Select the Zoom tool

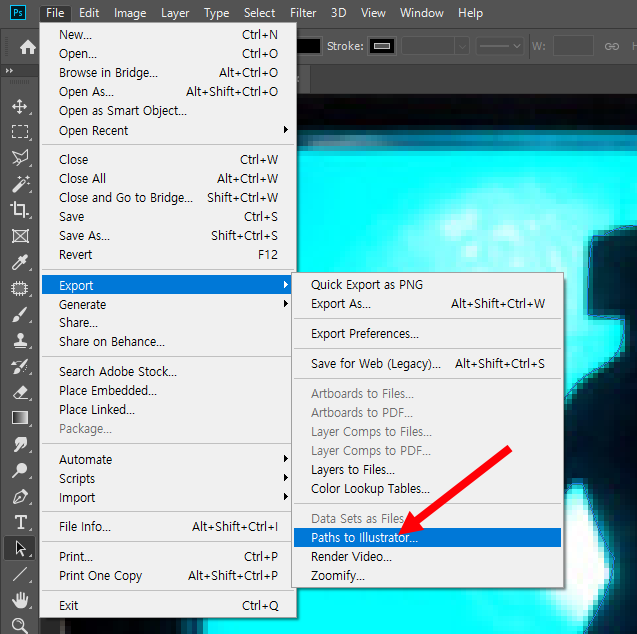pos(20,625)
